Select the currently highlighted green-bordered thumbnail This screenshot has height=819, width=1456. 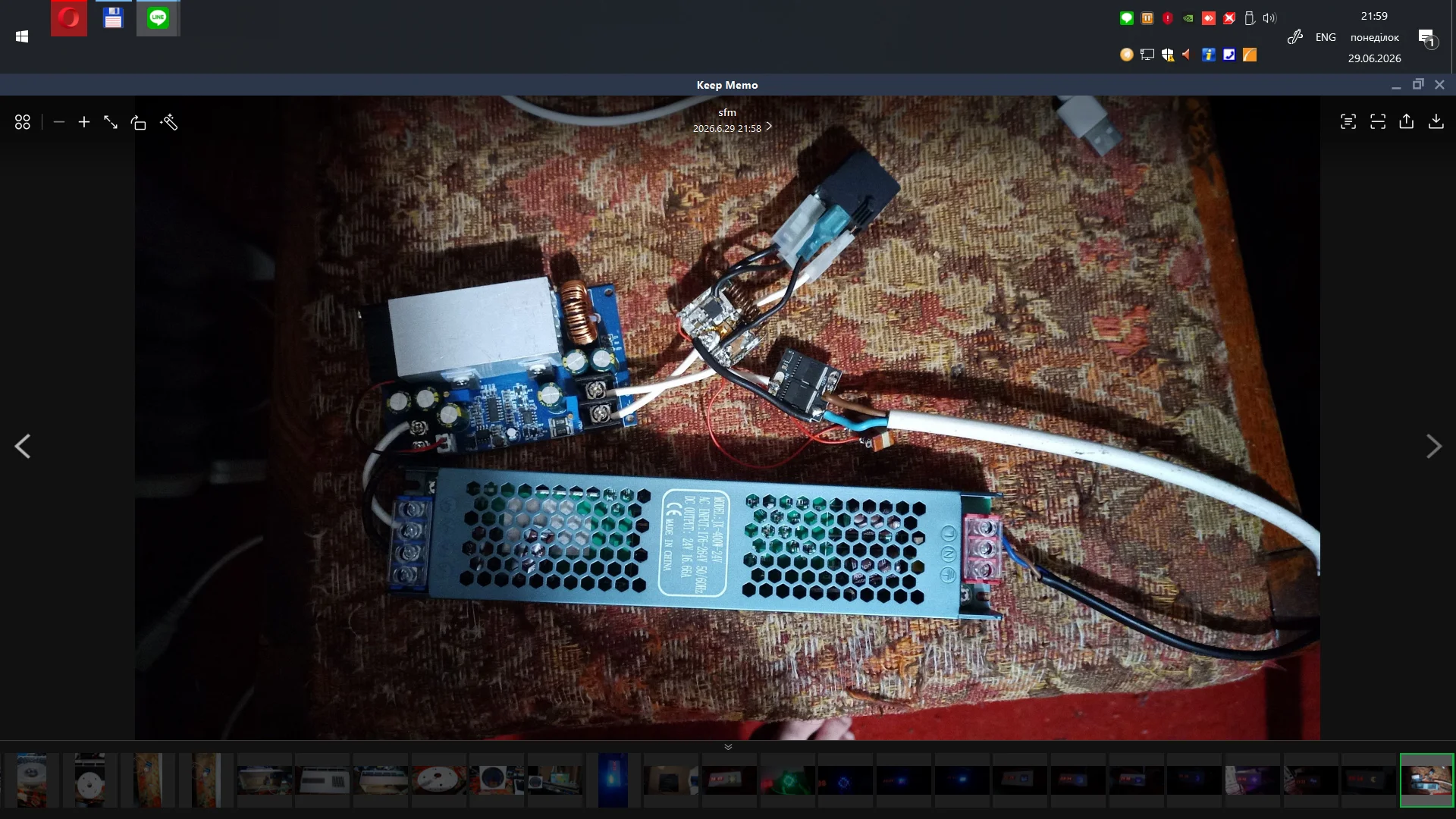[x=1426, y=780]
